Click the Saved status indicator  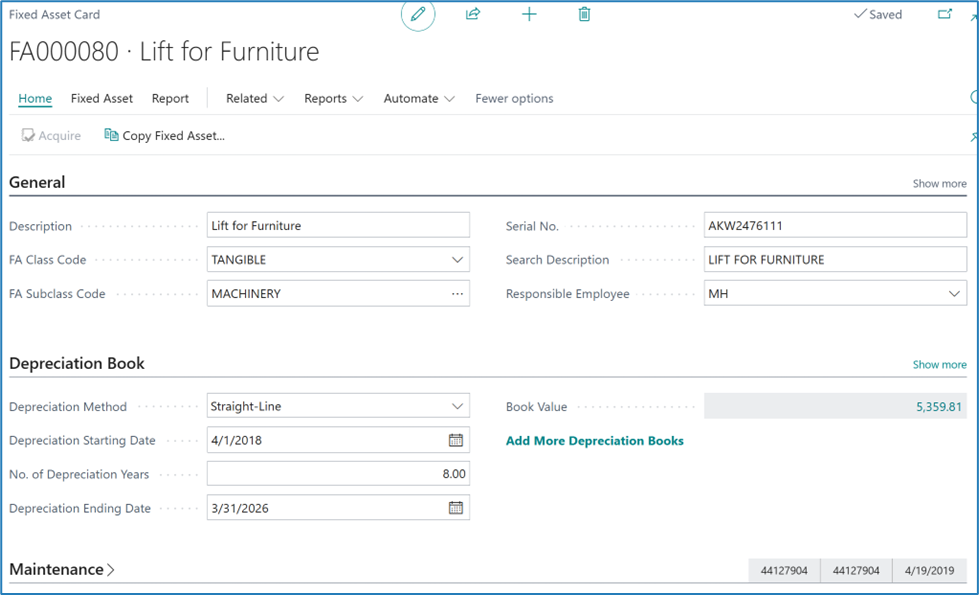click(x=878, y=14)
